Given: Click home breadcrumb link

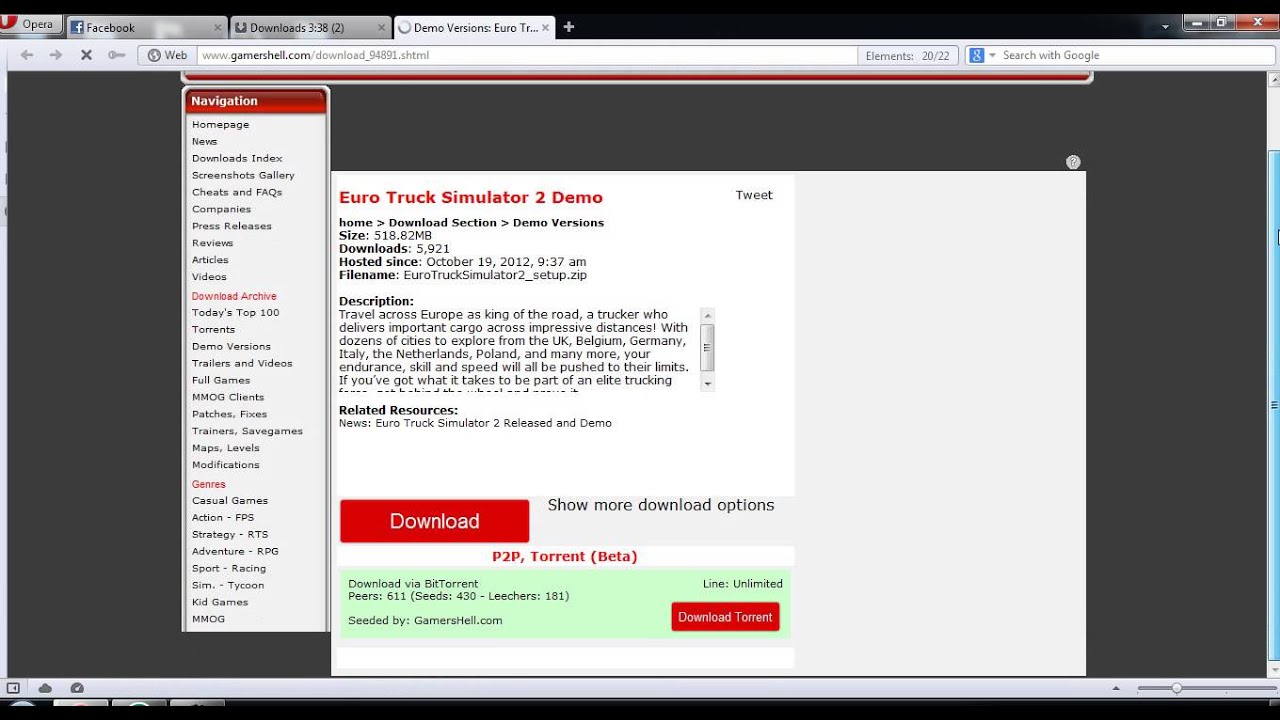Looking at the screenshot, I should [x=355, y=223].
